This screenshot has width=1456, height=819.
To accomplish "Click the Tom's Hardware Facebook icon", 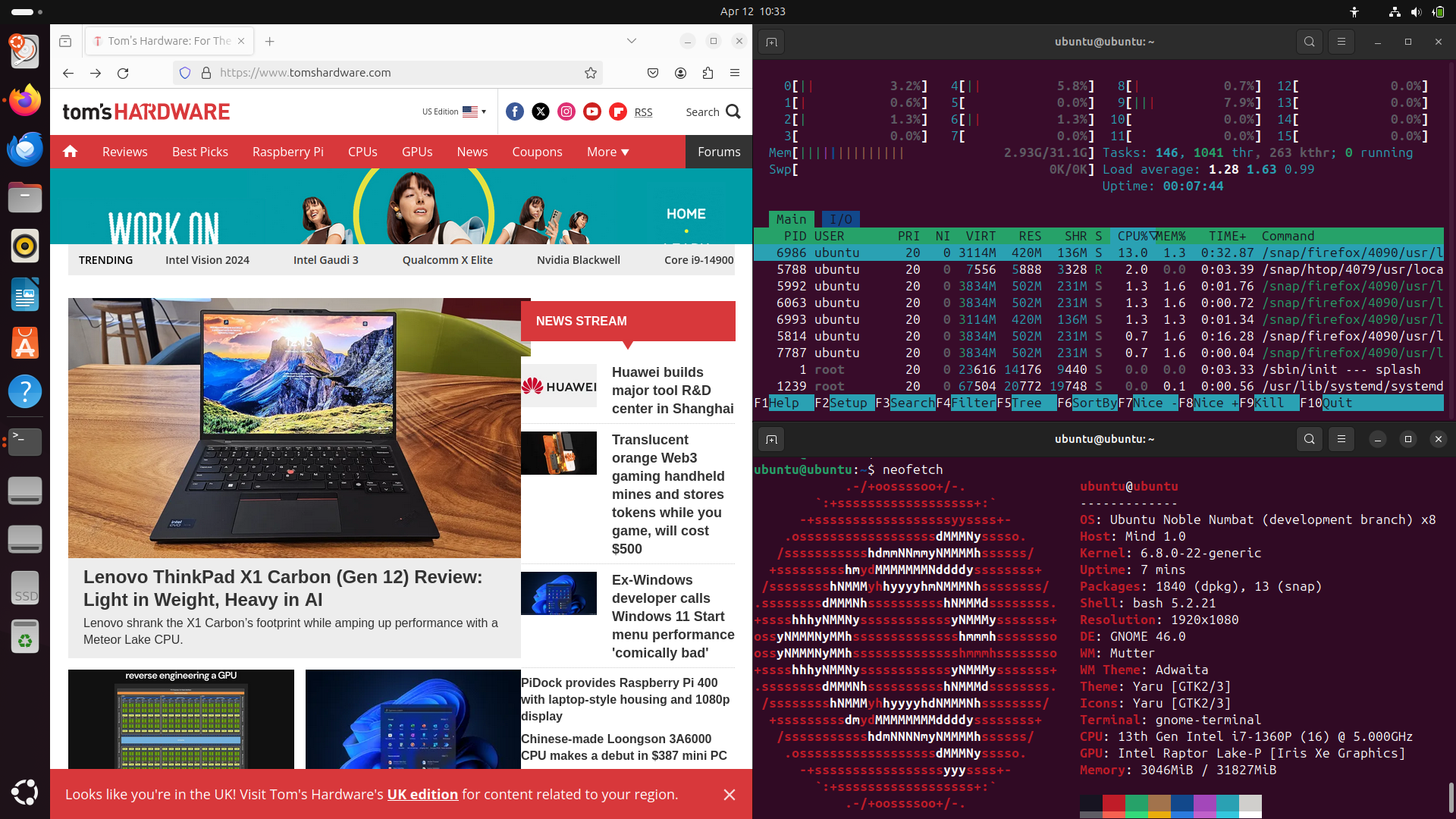I will pyautogui.click(x=515, y=111).
